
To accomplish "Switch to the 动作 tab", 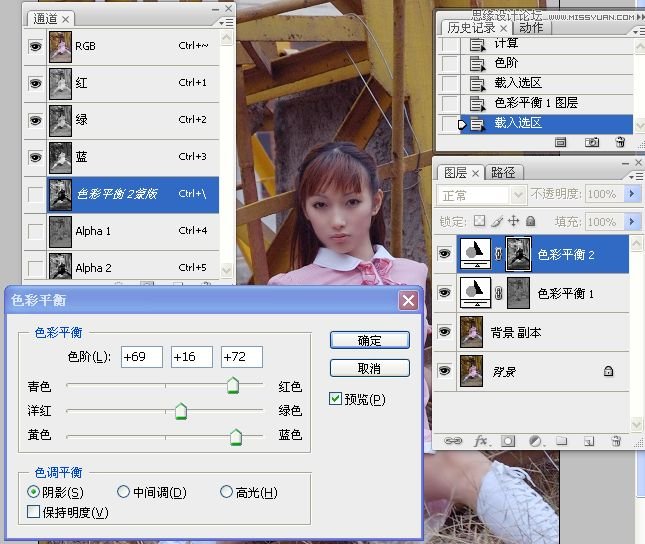I will [x=531, y=28].
